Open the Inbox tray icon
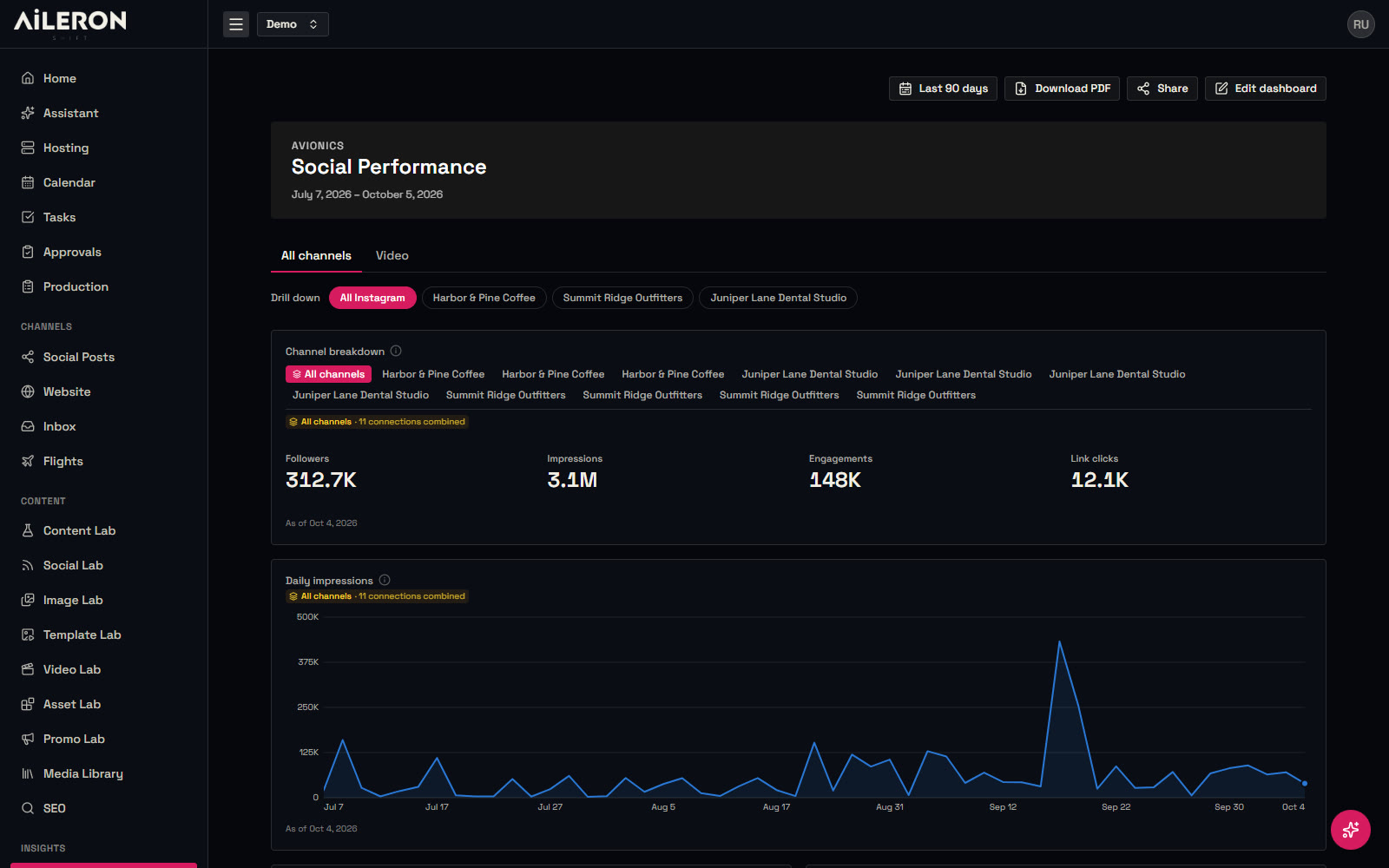Image resolution: width=1389 pixels, height=868 pixels. point(28,426)
